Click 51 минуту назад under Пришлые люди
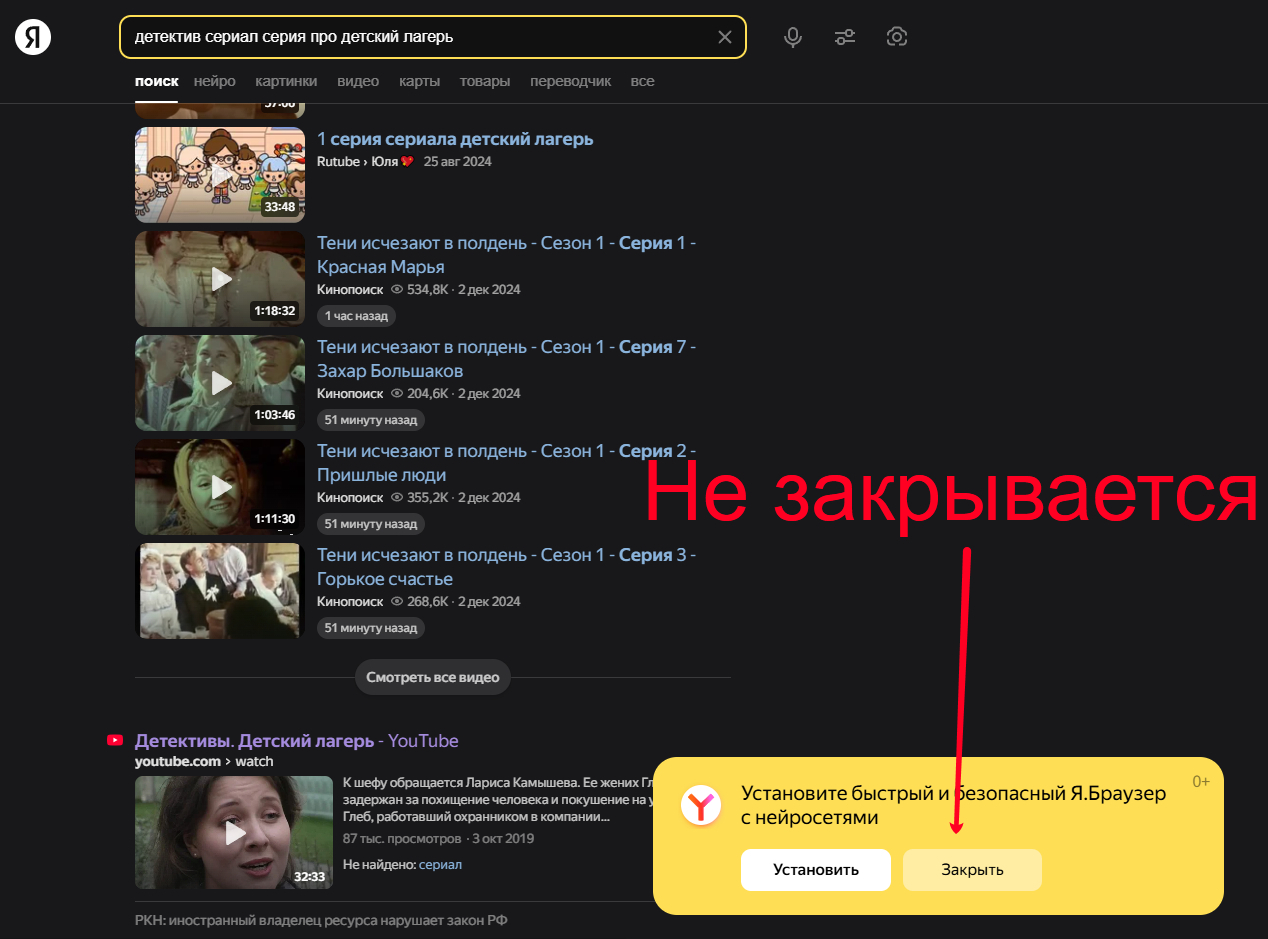This screenshot has height=939, width=1268. click(x=371, y=523)
